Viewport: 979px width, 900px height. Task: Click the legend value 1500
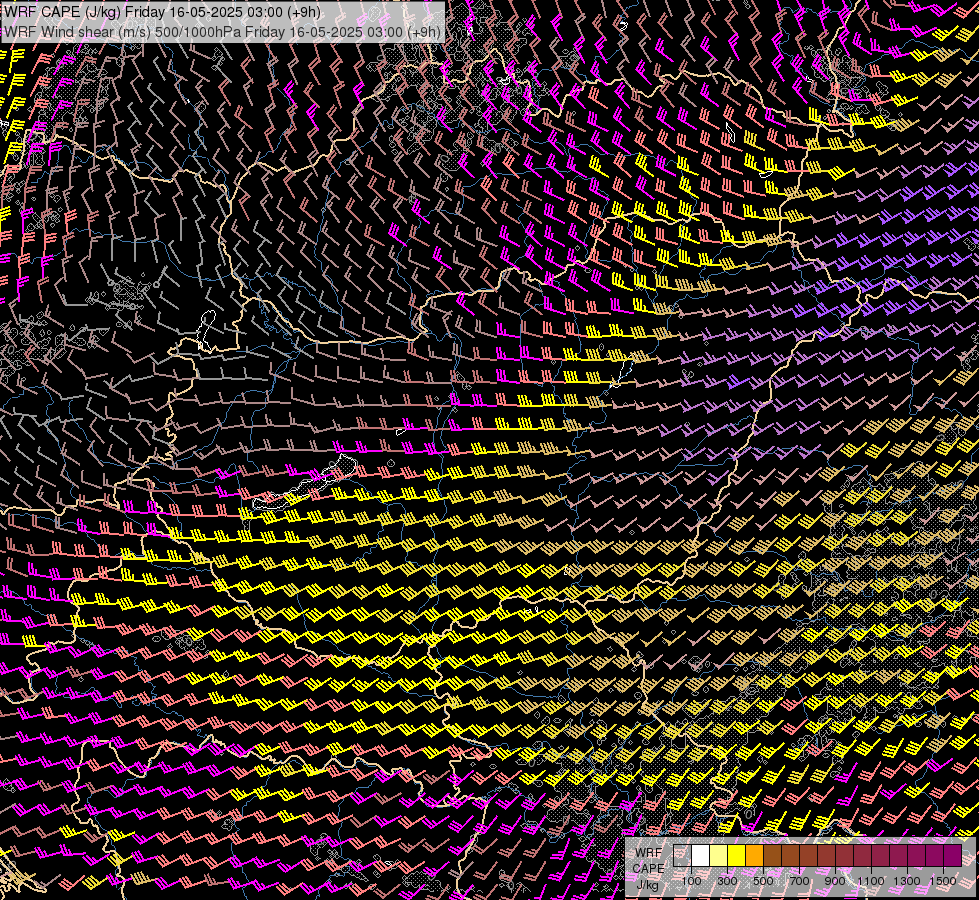point(943,881)
